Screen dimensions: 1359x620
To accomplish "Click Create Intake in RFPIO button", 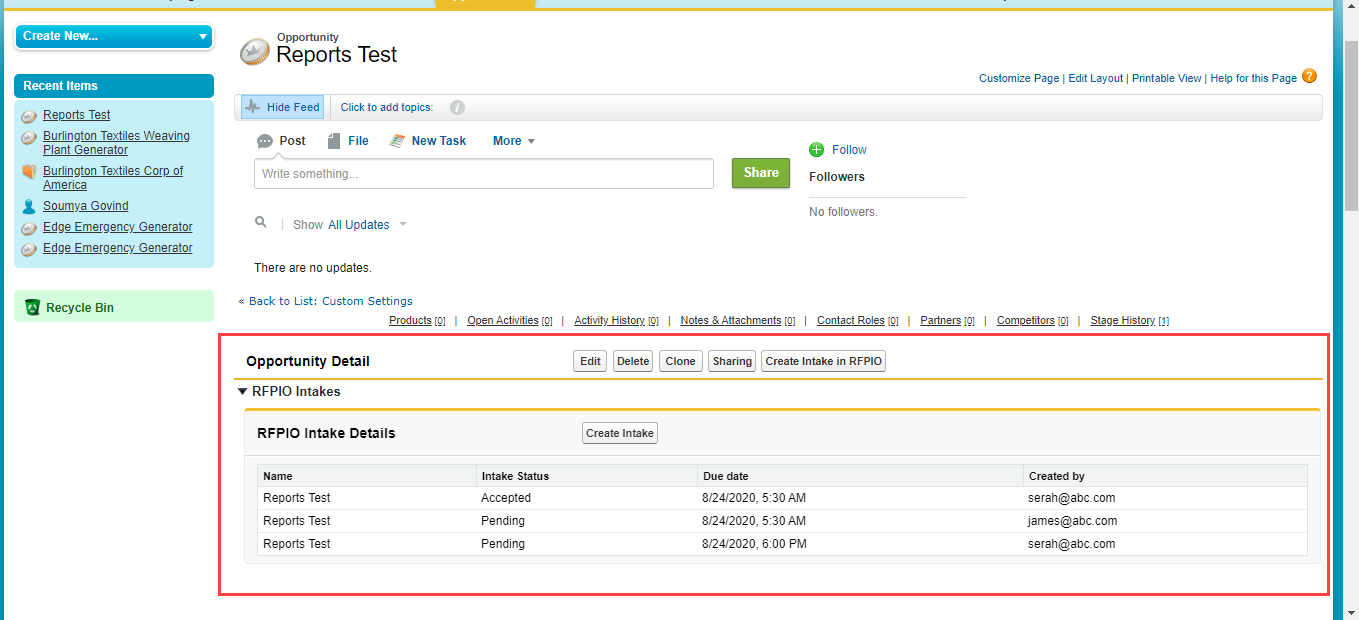I will tap(824, 361).
